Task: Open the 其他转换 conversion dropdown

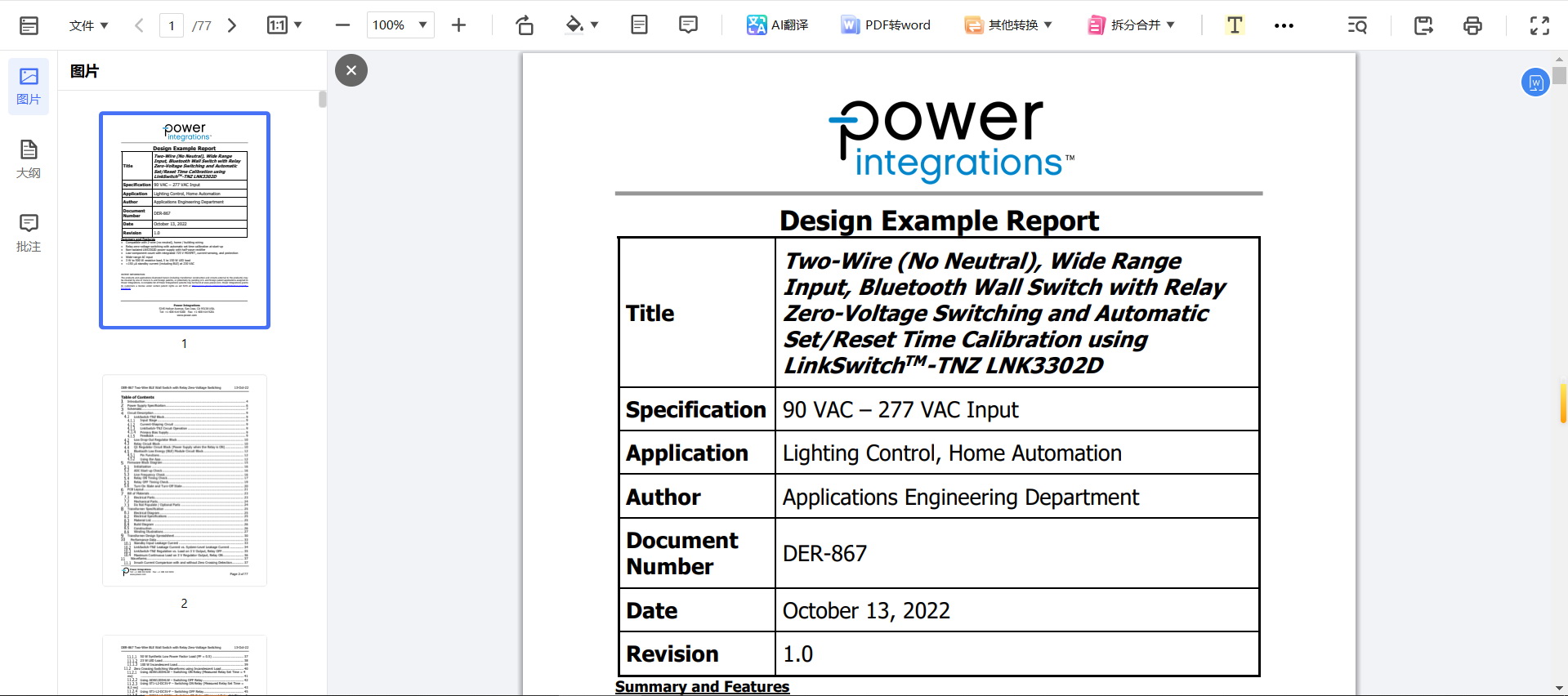Action: [1008, 25]
